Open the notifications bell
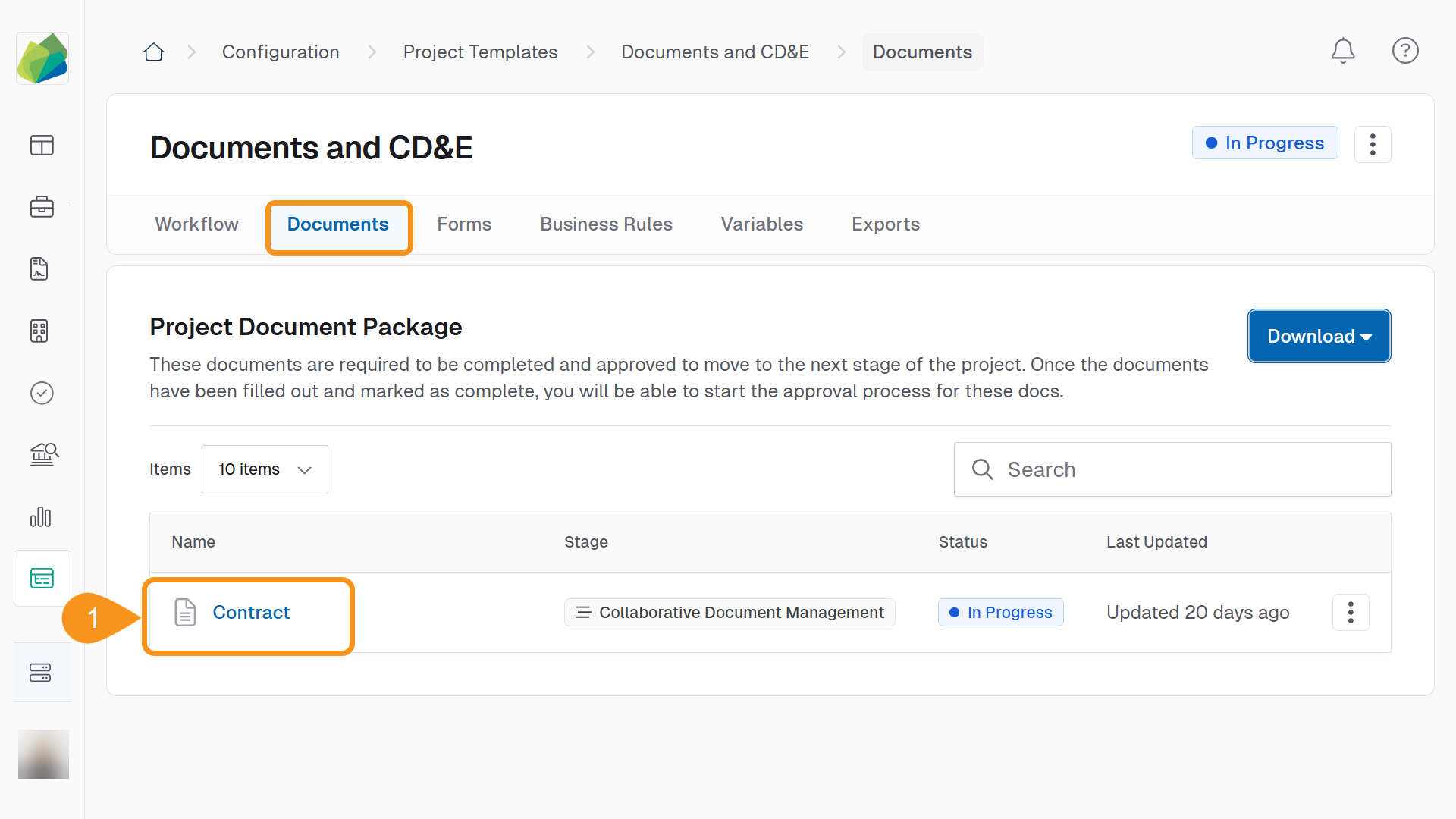Image resolution: width=1456 pixels, height=819 pixels. tap(1343, 51)
